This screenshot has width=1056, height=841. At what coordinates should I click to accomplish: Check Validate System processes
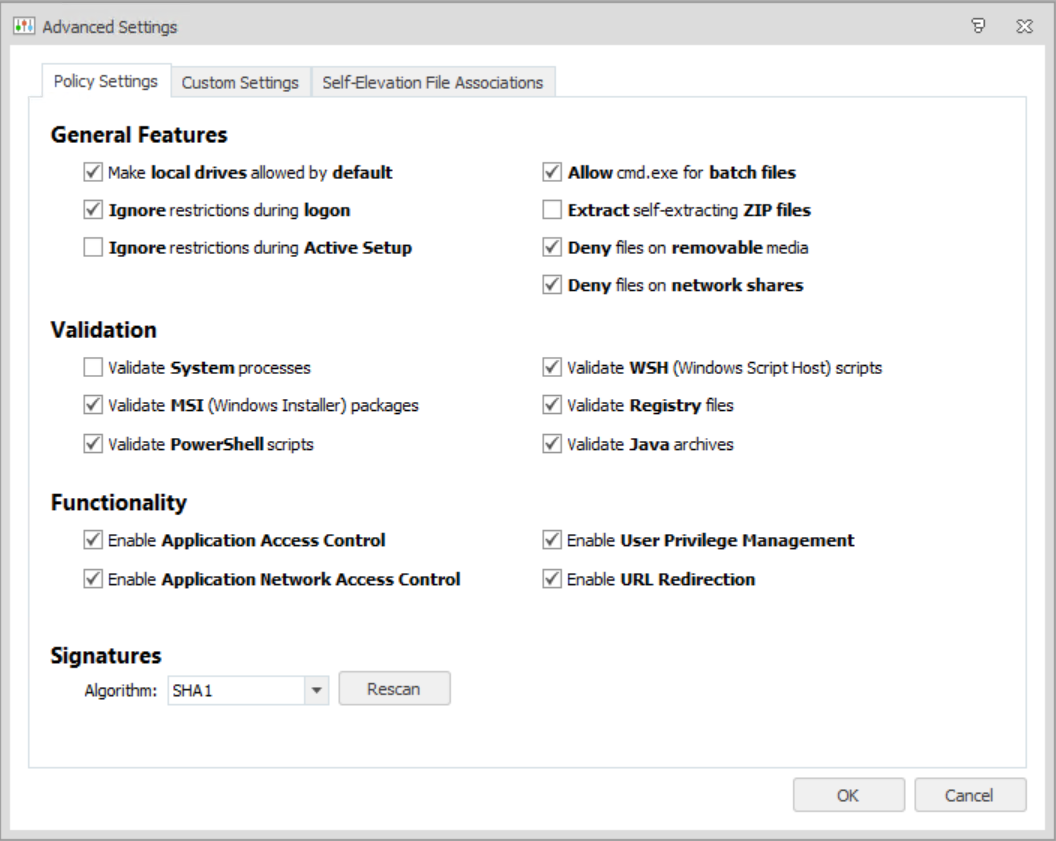click(x=94, y=368)
